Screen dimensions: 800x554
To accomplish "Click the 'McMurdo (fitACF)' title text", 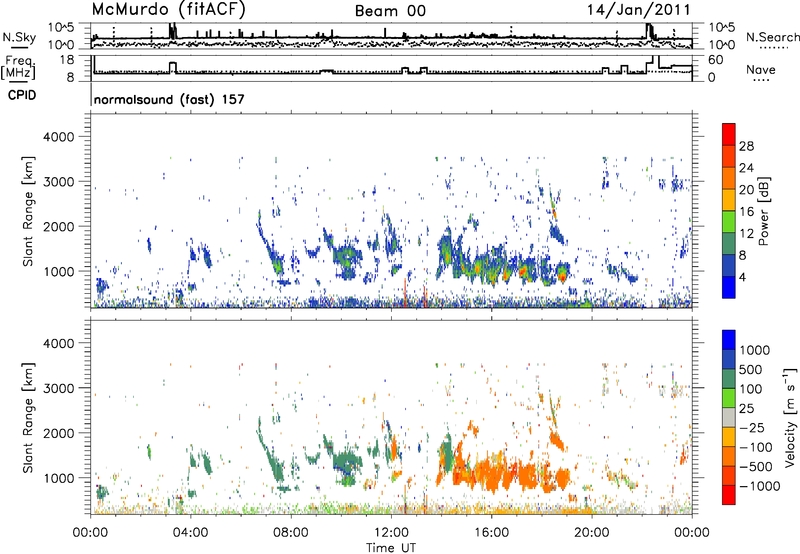I will [168, 10].
